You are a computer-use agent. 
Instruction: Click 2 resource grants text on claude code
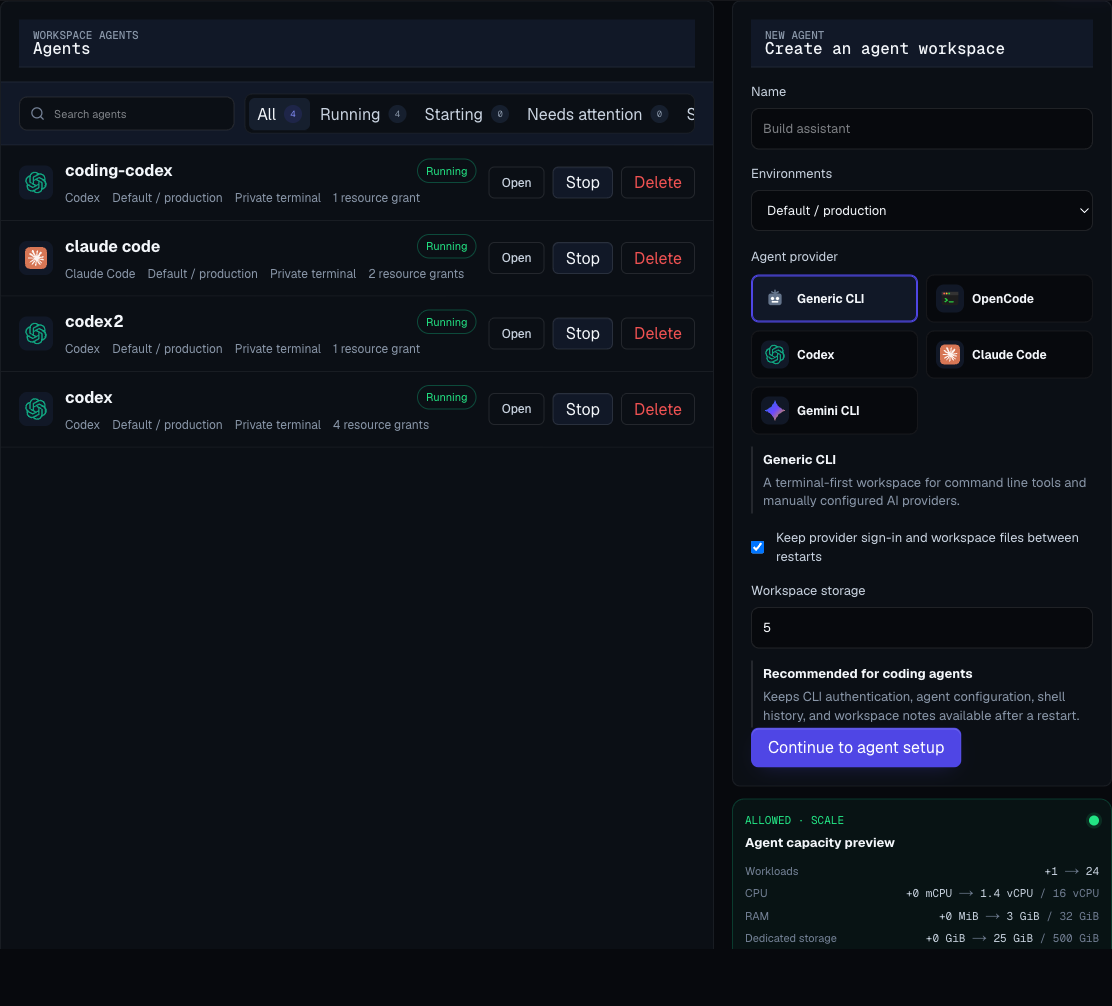[x=416, y=274]
